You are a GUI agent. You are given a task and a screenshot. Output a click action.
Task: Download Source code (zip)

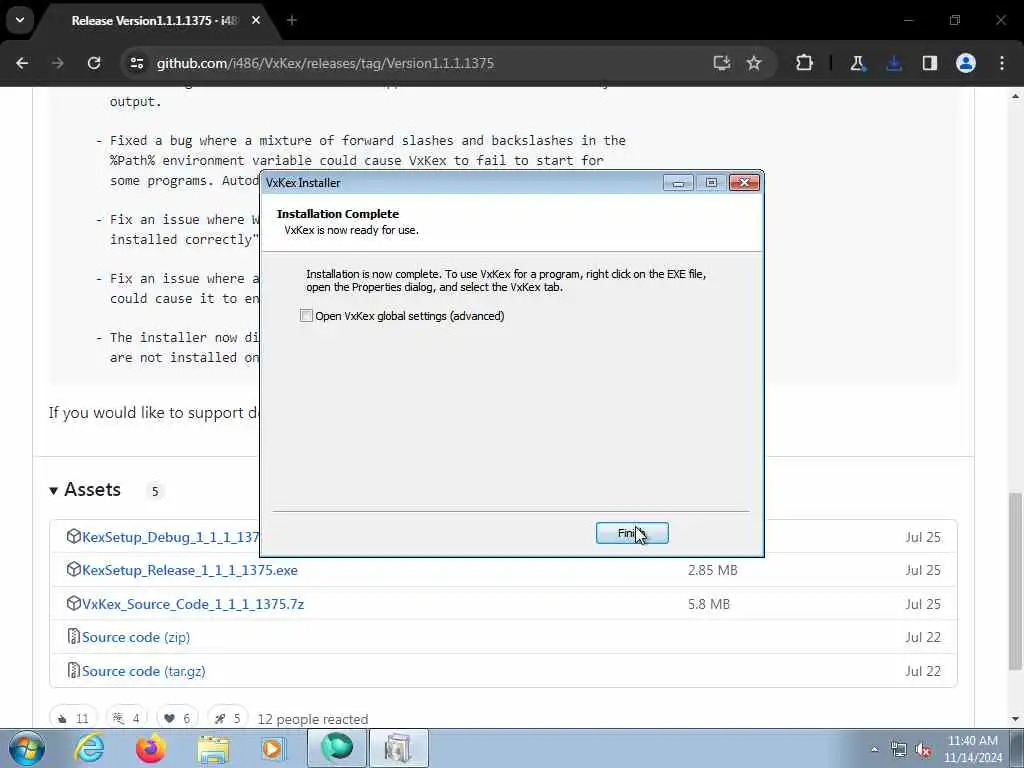(x=136, y=637)
